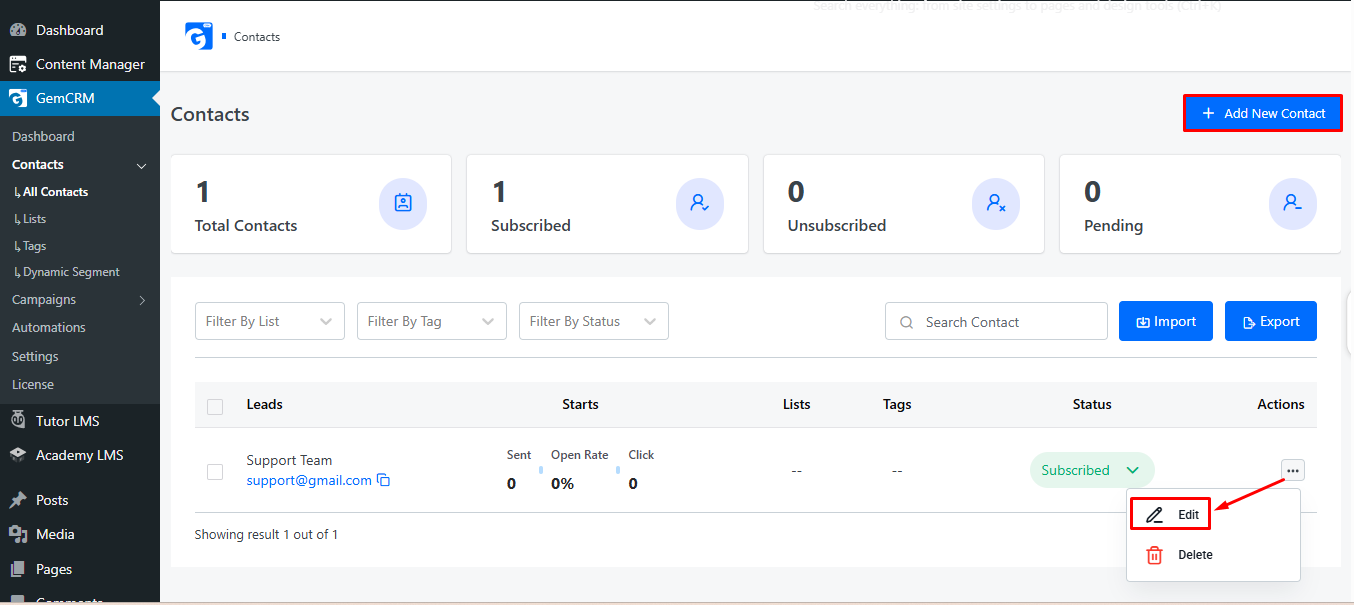Click the GemCRM sidebar menu icon
The height and width of the screenshot is (605, 1354).
pyautogui.click(x=18, y=98)
